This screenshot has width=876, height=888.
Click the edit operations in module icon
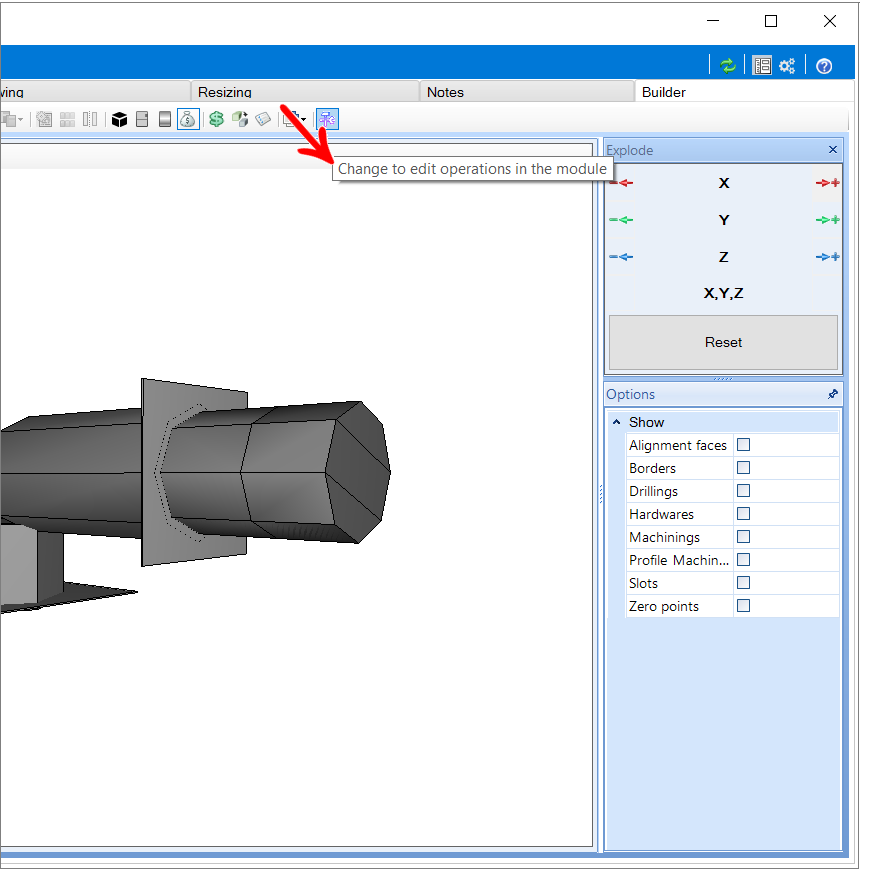click(x=327, y=119)
